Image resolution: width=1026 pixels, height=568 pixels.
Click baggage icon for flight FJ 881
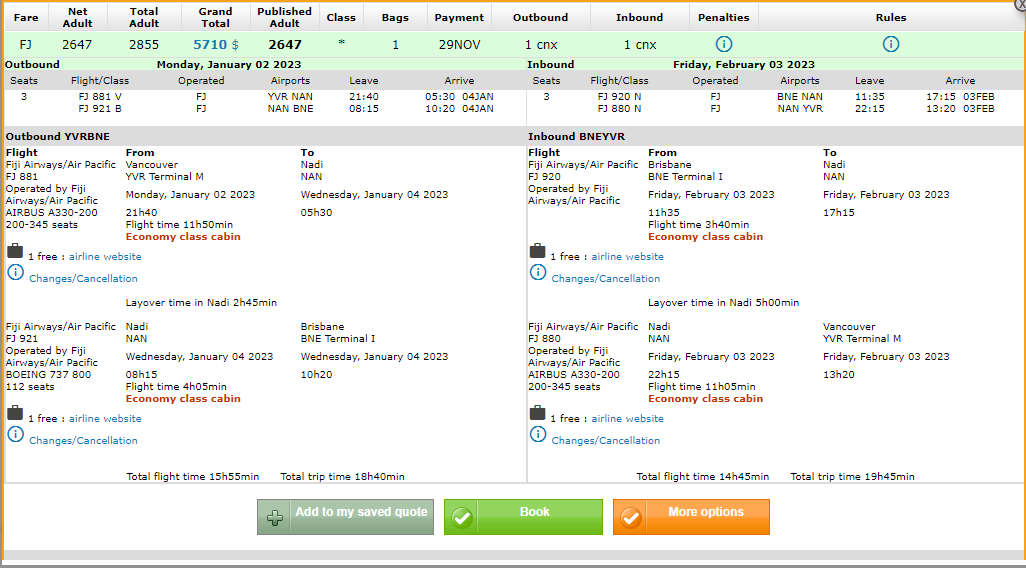(x=15, y=251)
